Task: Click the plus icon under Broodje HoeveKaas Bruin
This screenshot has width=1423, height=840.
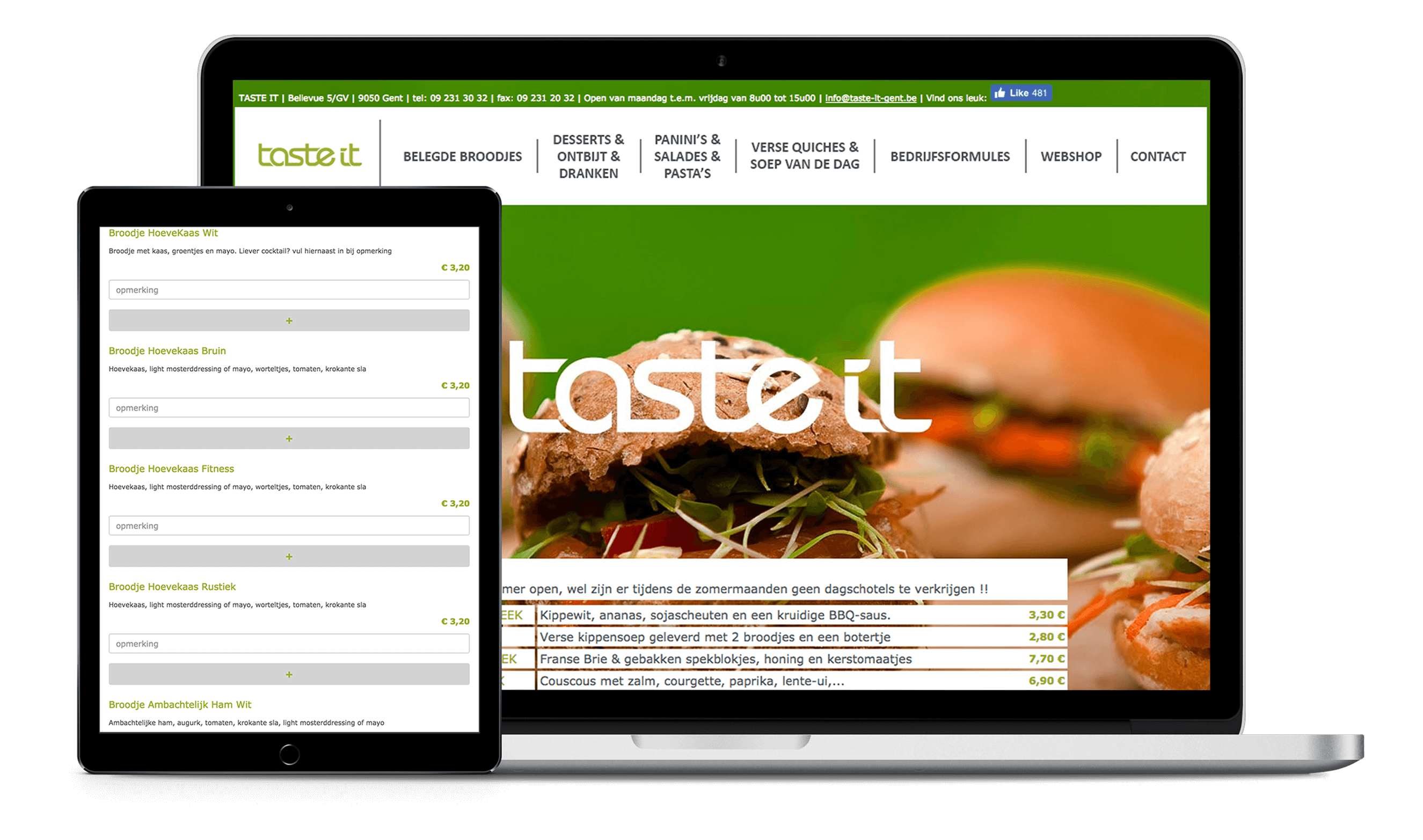Action: 289,438
